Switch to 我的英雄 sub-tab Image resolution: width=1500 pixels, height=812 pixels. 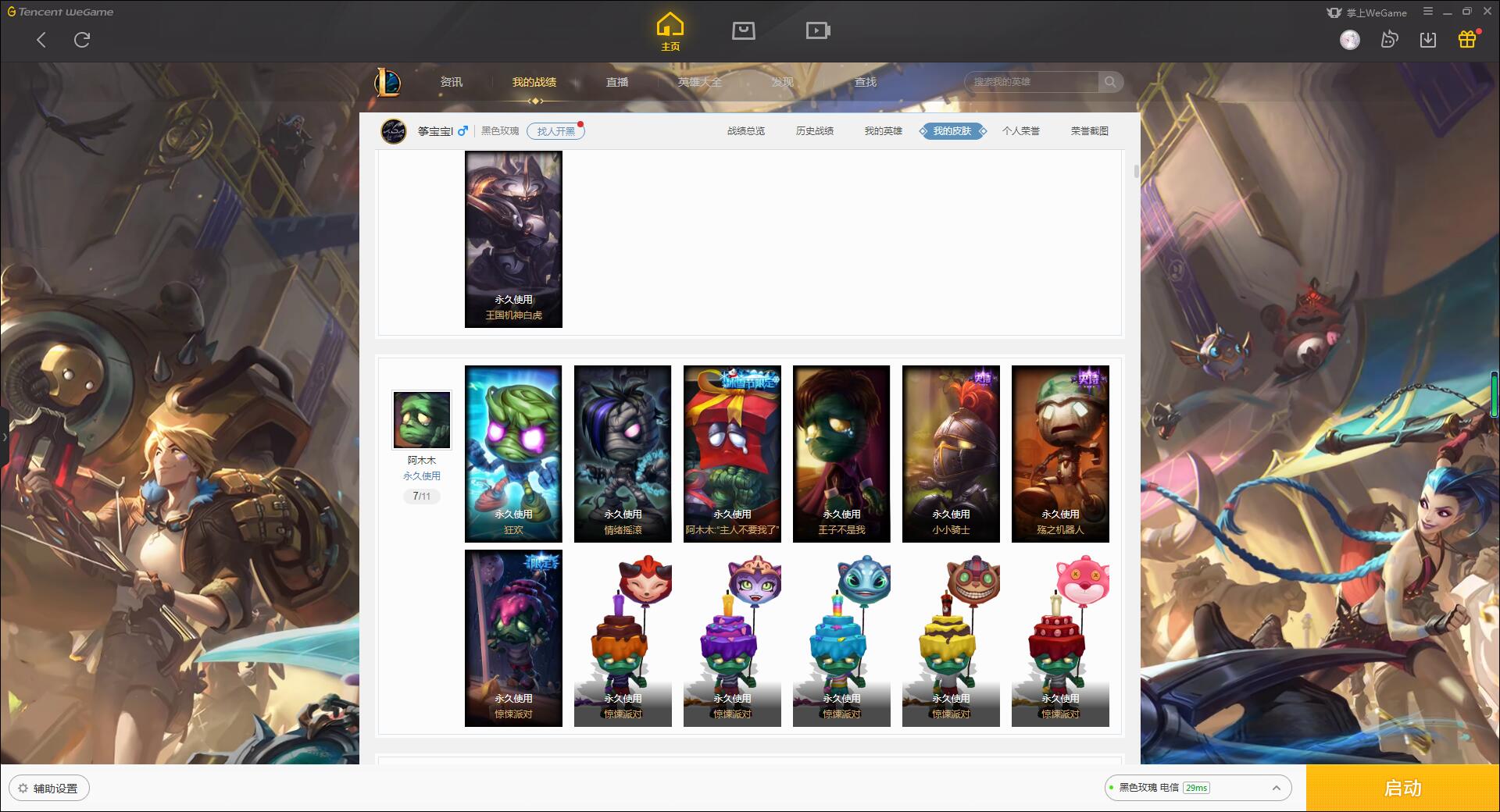(884, 131)
